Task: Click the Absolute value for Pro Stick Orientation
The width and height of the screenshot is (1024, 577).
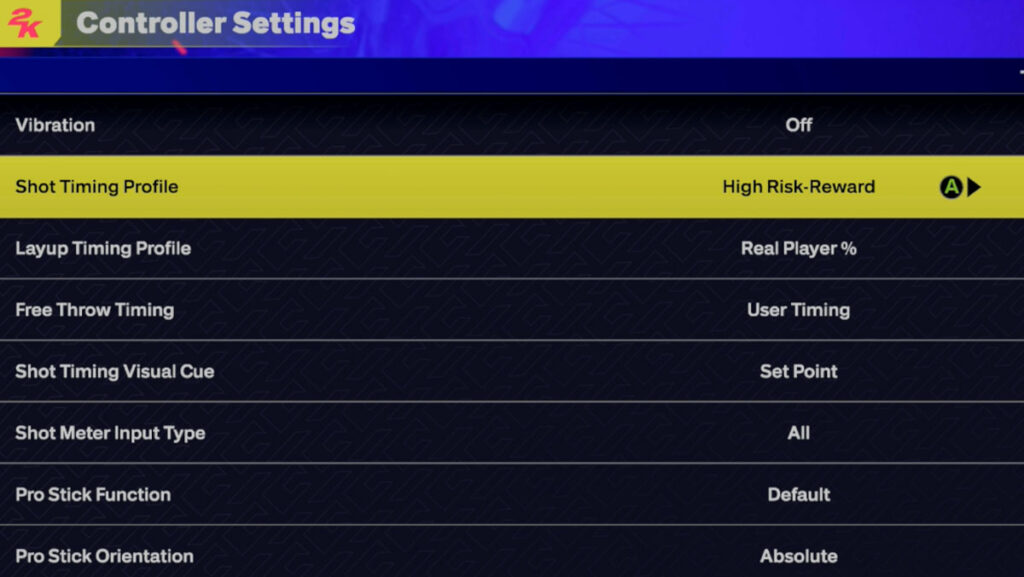Action: [797, 556]
